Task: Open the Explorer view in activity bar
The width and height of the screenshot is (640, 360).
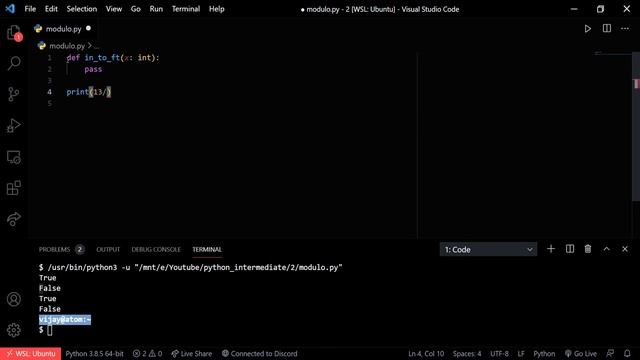Action: (14, 33)
